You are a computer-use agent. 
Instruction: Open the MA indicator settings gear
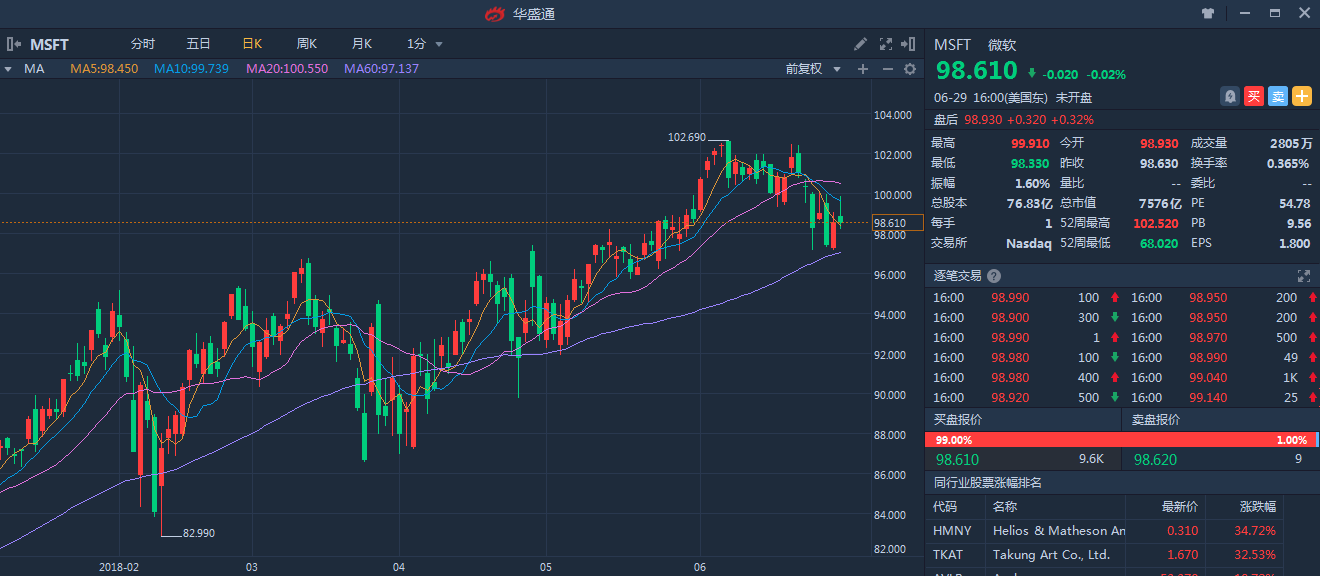point(909,69)
